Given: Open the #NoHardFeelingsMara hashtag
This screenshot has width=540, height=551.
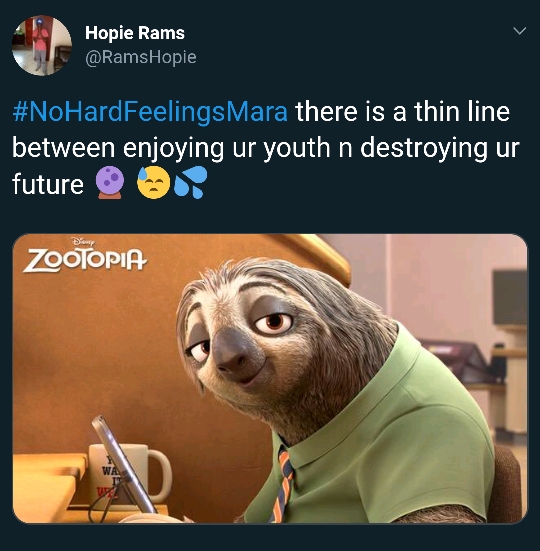Looking at the screenshot, I should point(150,112).
